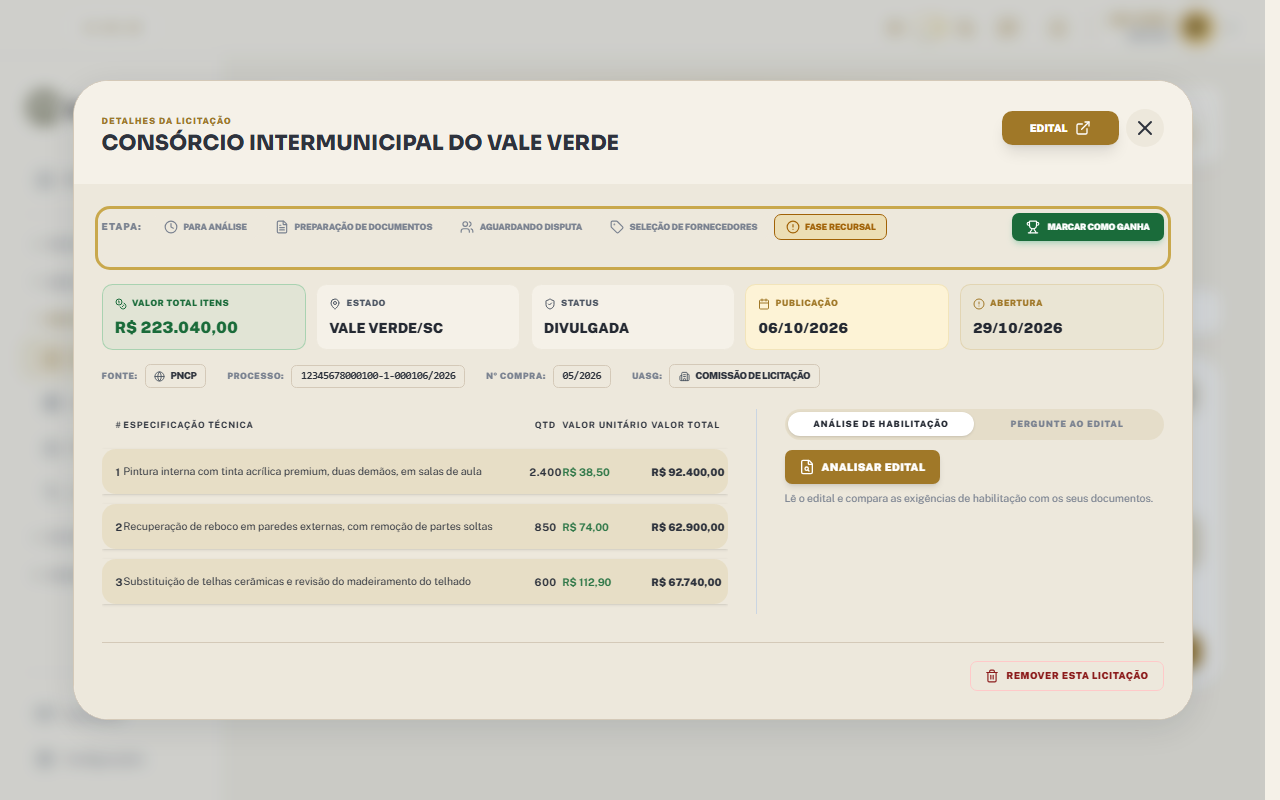This screenshot has height=800, width=1280.
Task: Close the licitação details dialog
Action: click(1145, 128)
